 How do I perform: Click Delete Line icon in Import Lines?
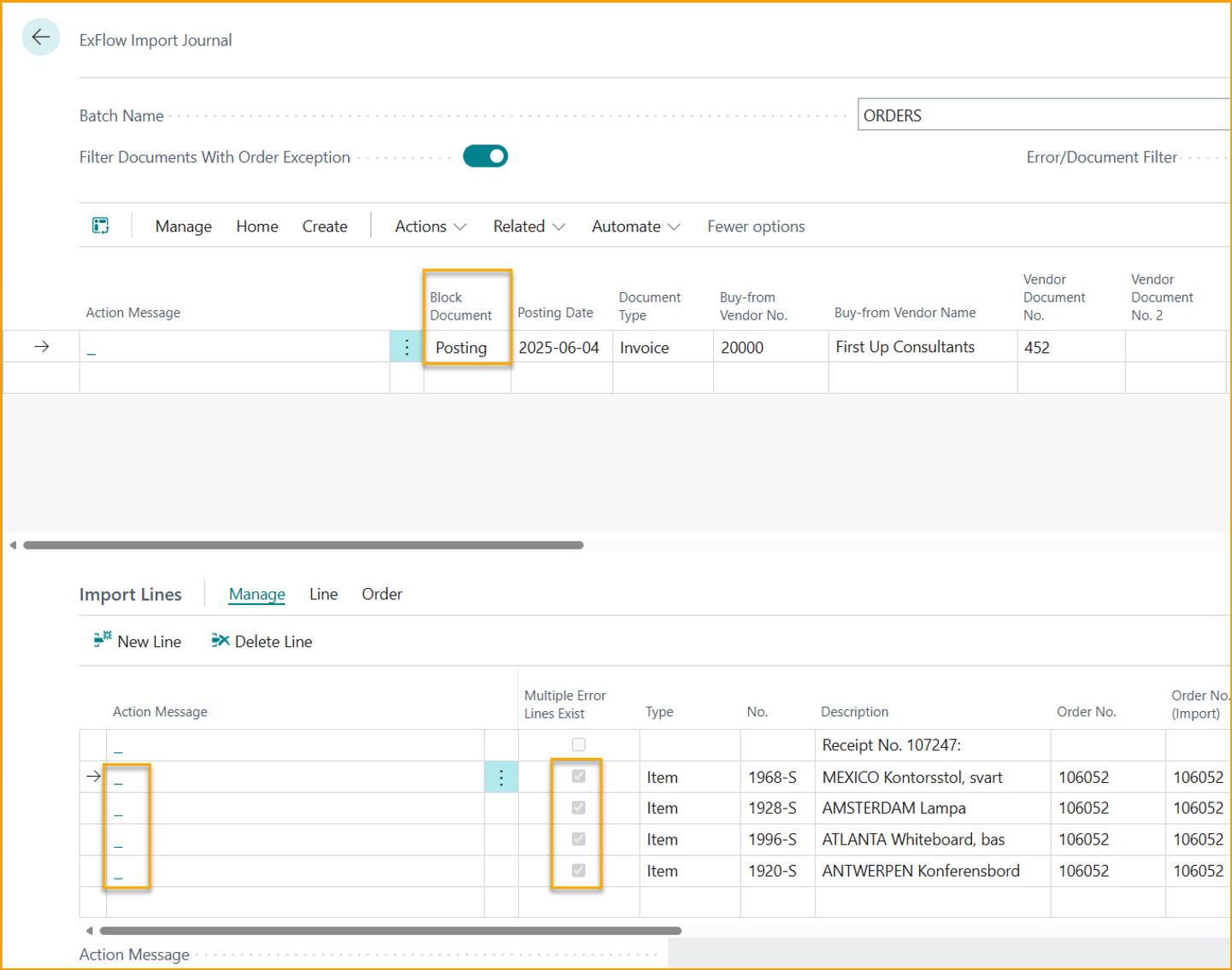click(x=221, y=640)
